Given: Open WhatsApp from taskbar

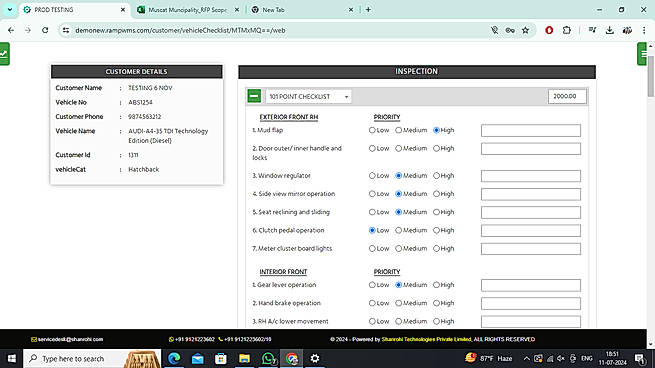Looking at the screenshot, I should coord(268,358).
